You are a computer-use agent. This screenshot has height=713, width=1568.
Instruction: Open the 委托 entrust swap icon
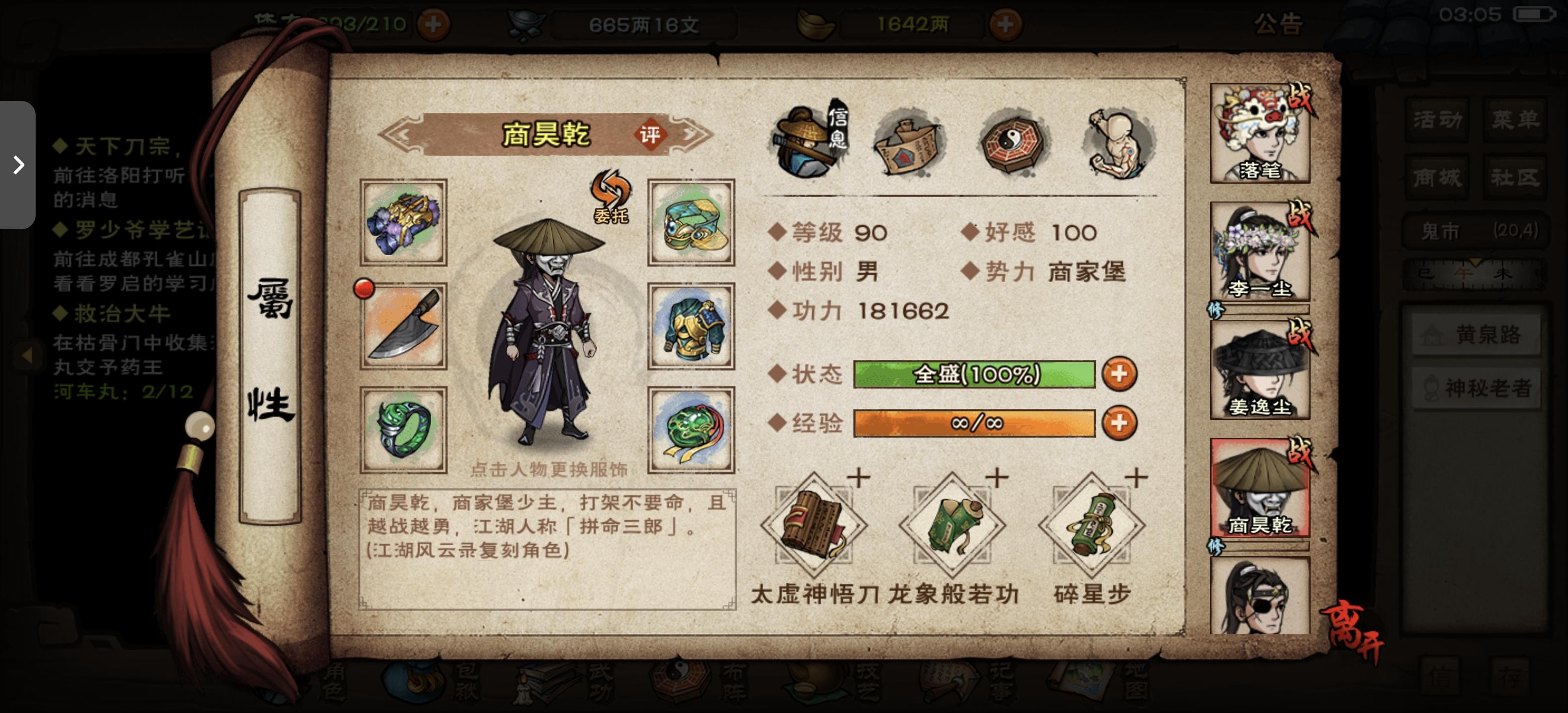click(611, 197)
